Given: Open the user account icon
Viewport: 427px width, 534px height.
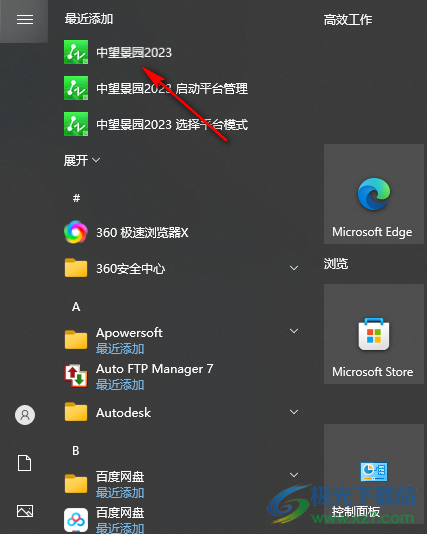Looking at the screenshot, I should 25,415.
